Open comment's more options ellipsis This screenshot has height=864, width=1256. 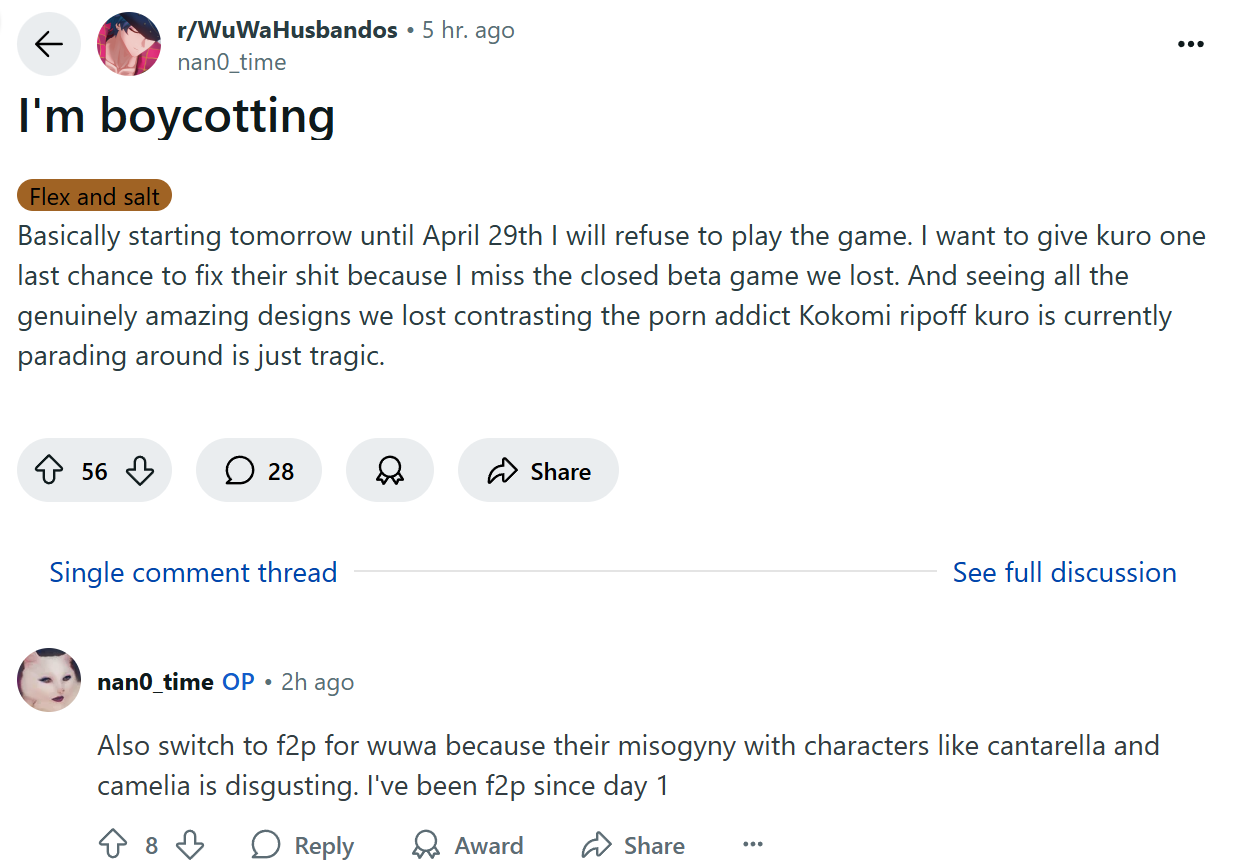753,845
